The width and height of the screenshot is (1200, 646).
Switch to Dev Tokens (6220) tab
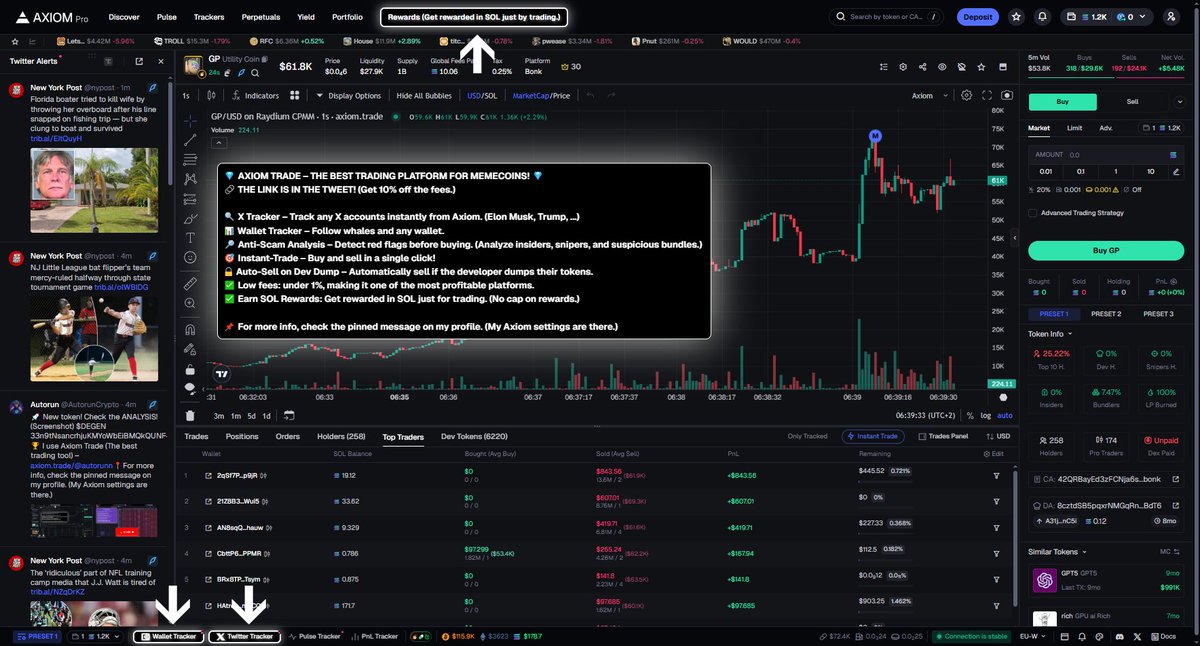coord(474,436)
